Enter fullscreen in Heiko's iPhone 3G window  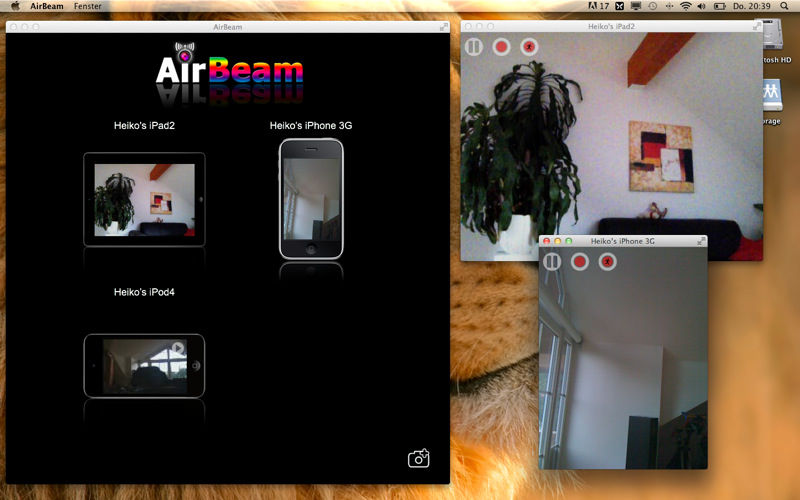pos(701,241)
